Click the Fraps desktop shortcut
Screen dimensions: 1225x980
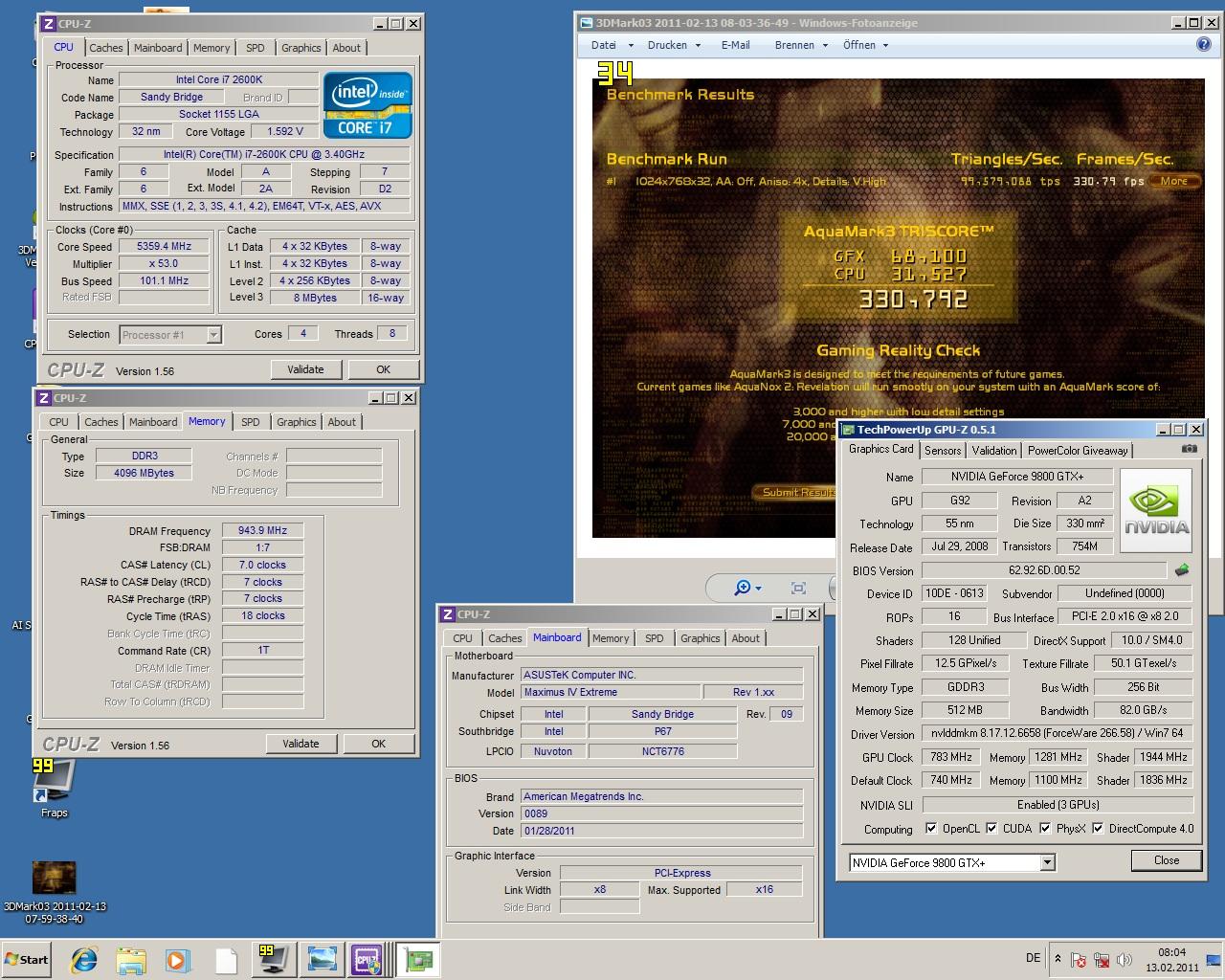(x=54, y=789)
